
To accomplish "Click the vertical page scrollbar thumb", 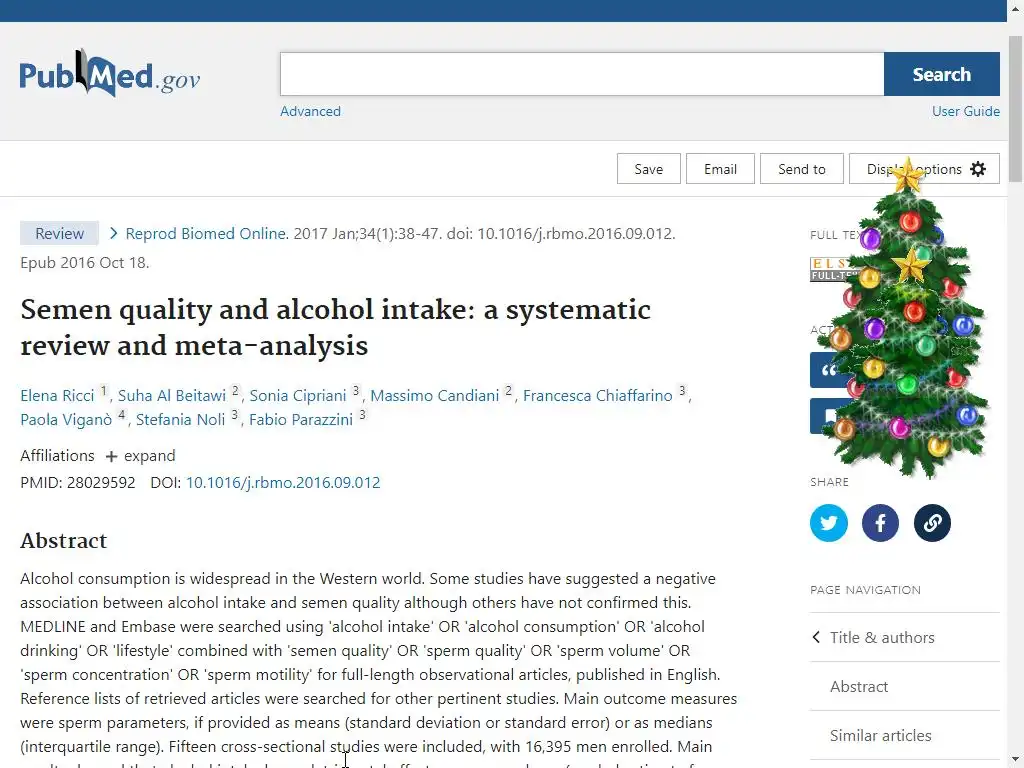I will (1016, 108).
